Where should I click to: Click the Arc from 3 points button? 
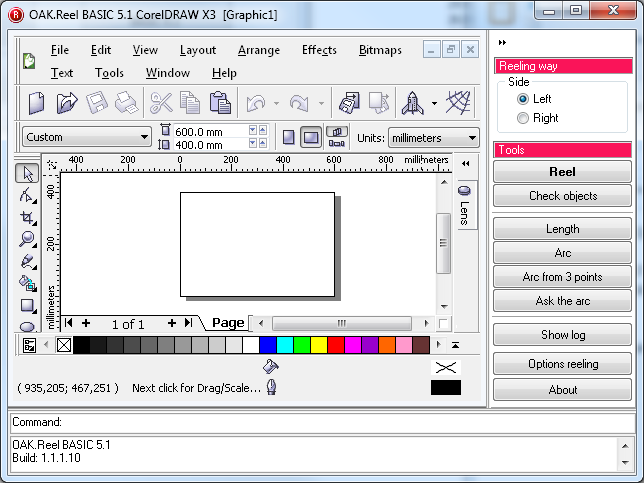coord(562,277)
